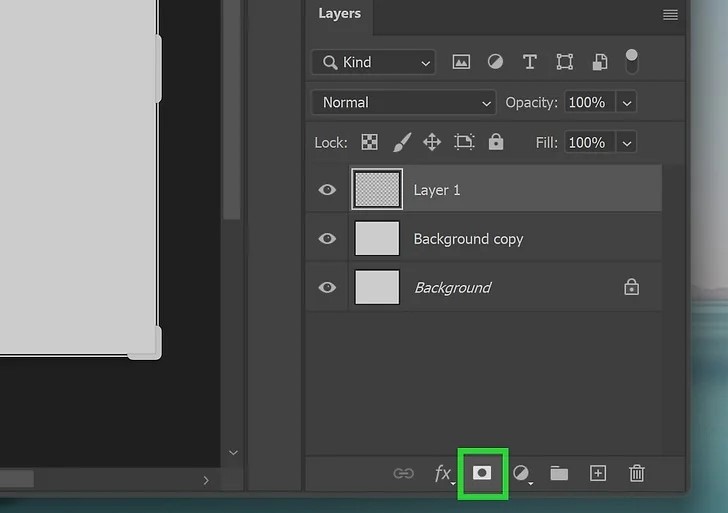Hide the Background copy layer
The height and width of the screenshot is (513, 728).
(327, 238)
